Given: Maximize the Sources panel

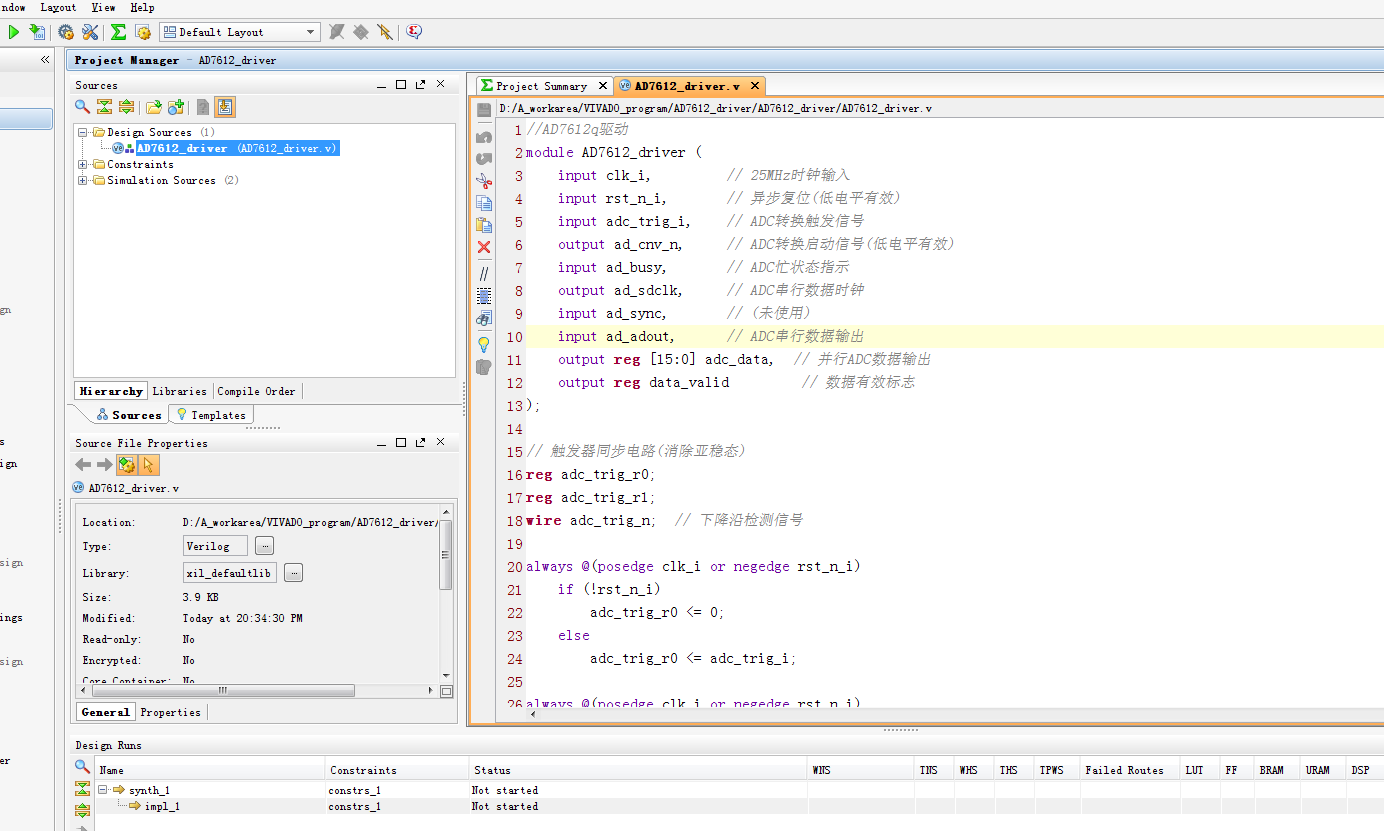Looking at the screenshot, I should pos(401,85).
